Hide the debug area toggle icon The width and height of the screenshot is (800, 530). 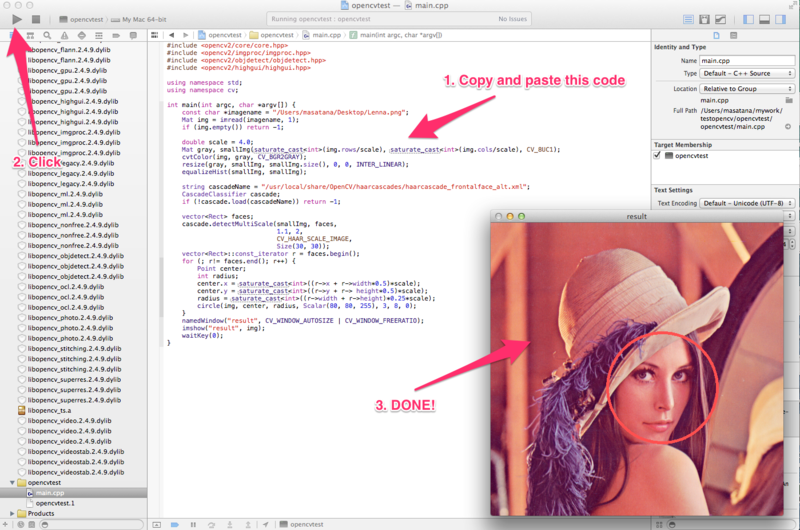click(x=157, y=524)
